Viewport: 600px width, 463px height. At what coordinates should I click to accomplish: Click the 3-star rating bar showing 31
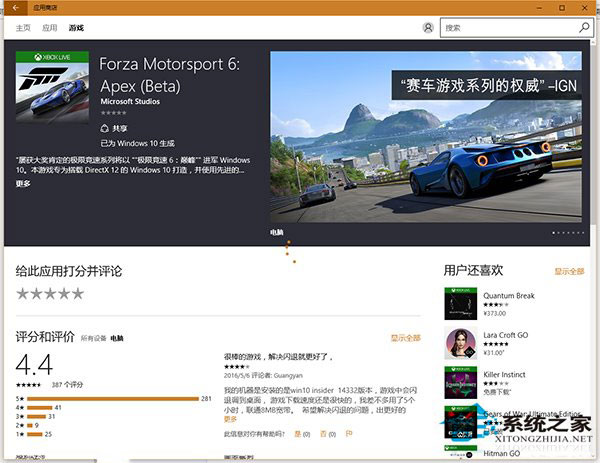(36, 416)
